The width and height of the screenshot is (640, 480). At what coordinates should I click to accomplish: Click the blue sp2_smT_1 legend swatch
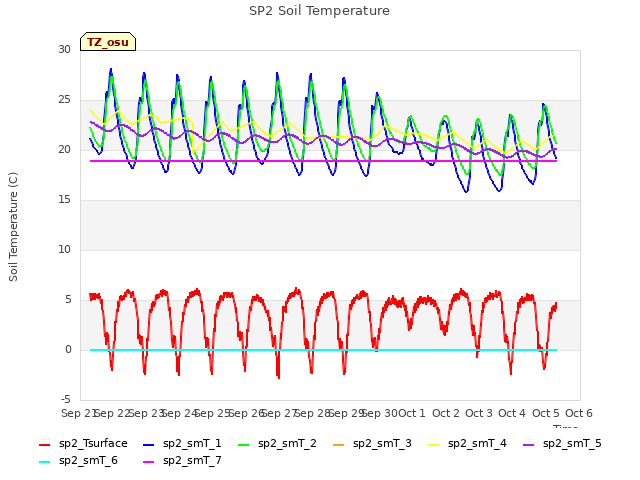(149, 444)
